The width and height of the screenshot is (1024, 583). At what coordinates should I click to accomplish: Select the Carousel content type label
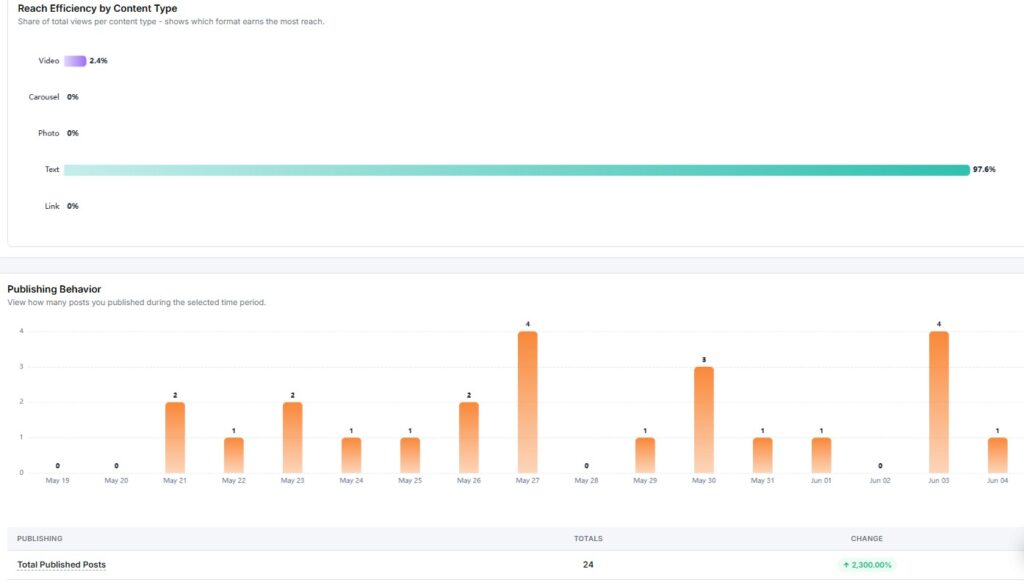(x=44, y=97)
